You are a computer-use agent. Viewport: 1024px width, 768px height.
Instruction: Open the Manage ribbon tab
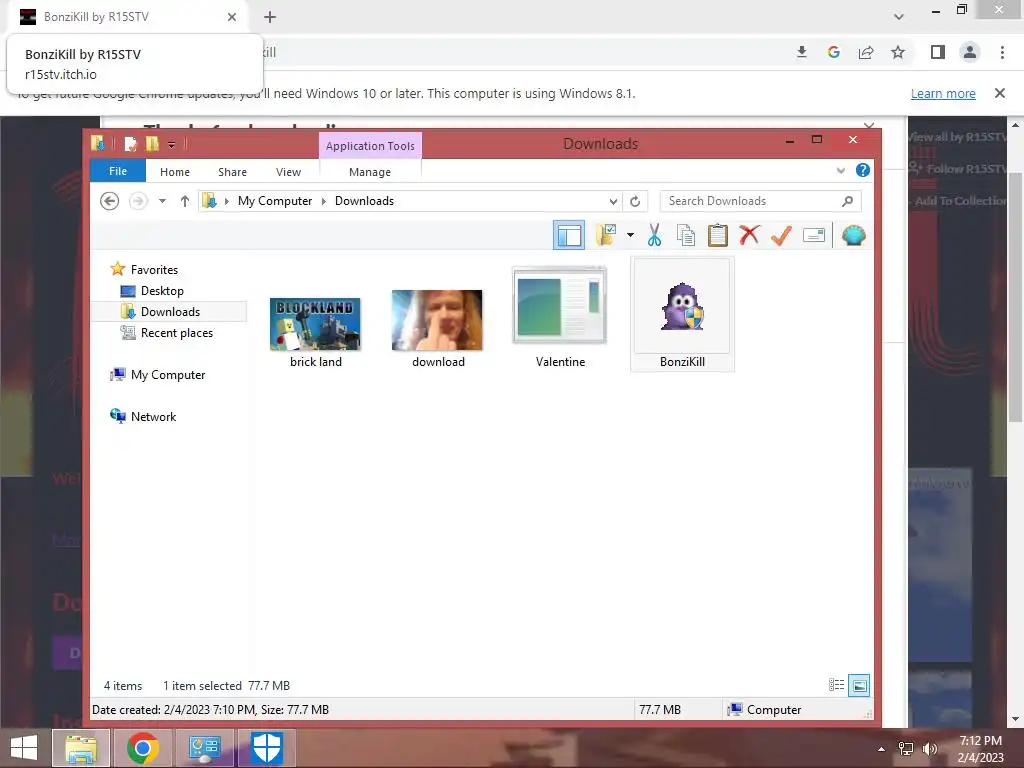(x=370, y=172)
